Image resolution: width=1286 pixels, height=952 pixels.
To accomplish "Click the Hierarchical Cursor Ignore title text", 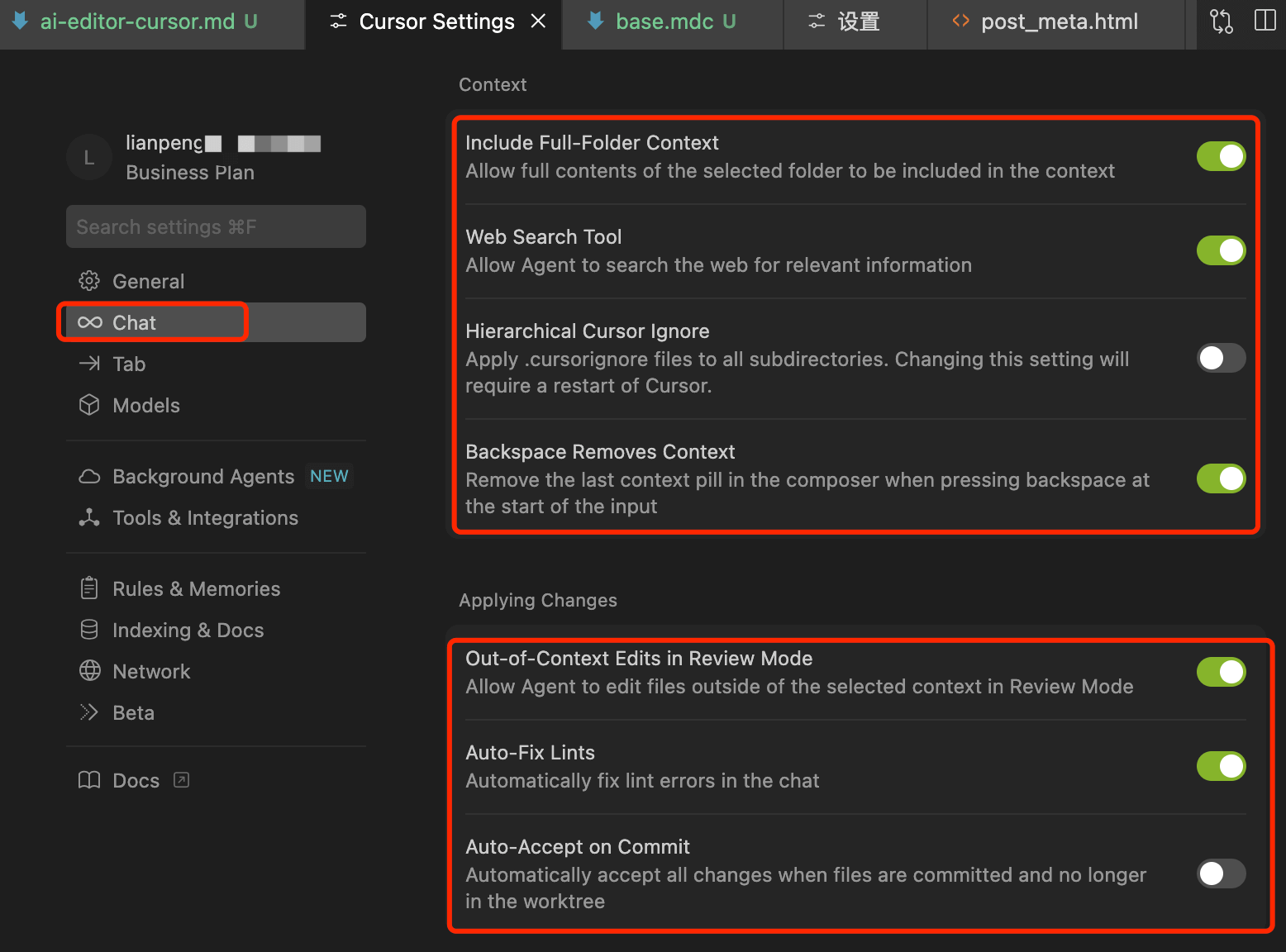I will [x=587, y=331].
